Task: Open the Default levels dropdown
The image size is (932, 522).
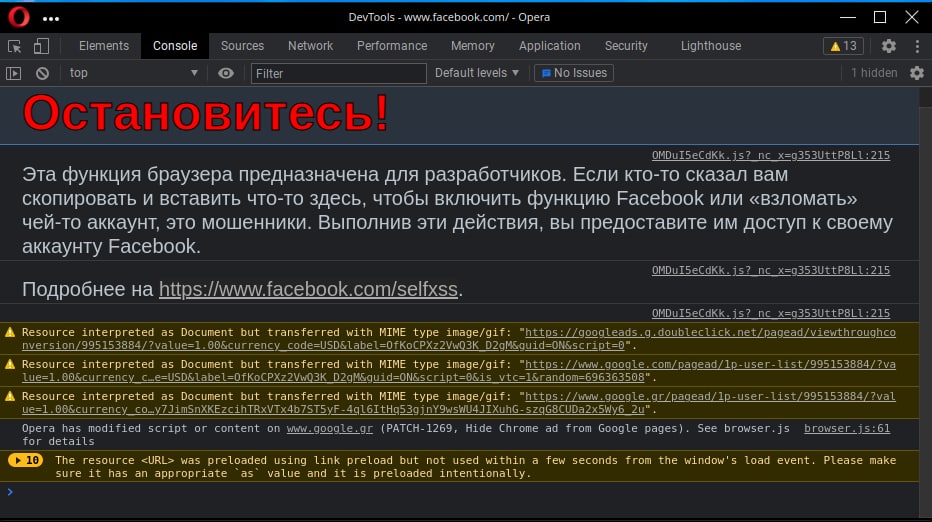Action: (477, 73)
